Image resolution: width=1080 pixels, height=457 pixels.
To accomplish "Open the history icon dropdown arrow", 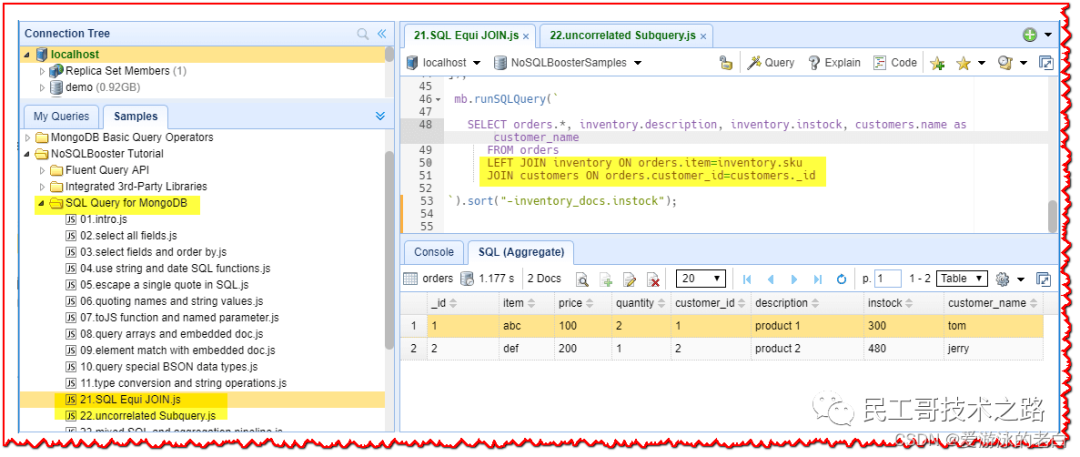I will [x=1024, y=63].
